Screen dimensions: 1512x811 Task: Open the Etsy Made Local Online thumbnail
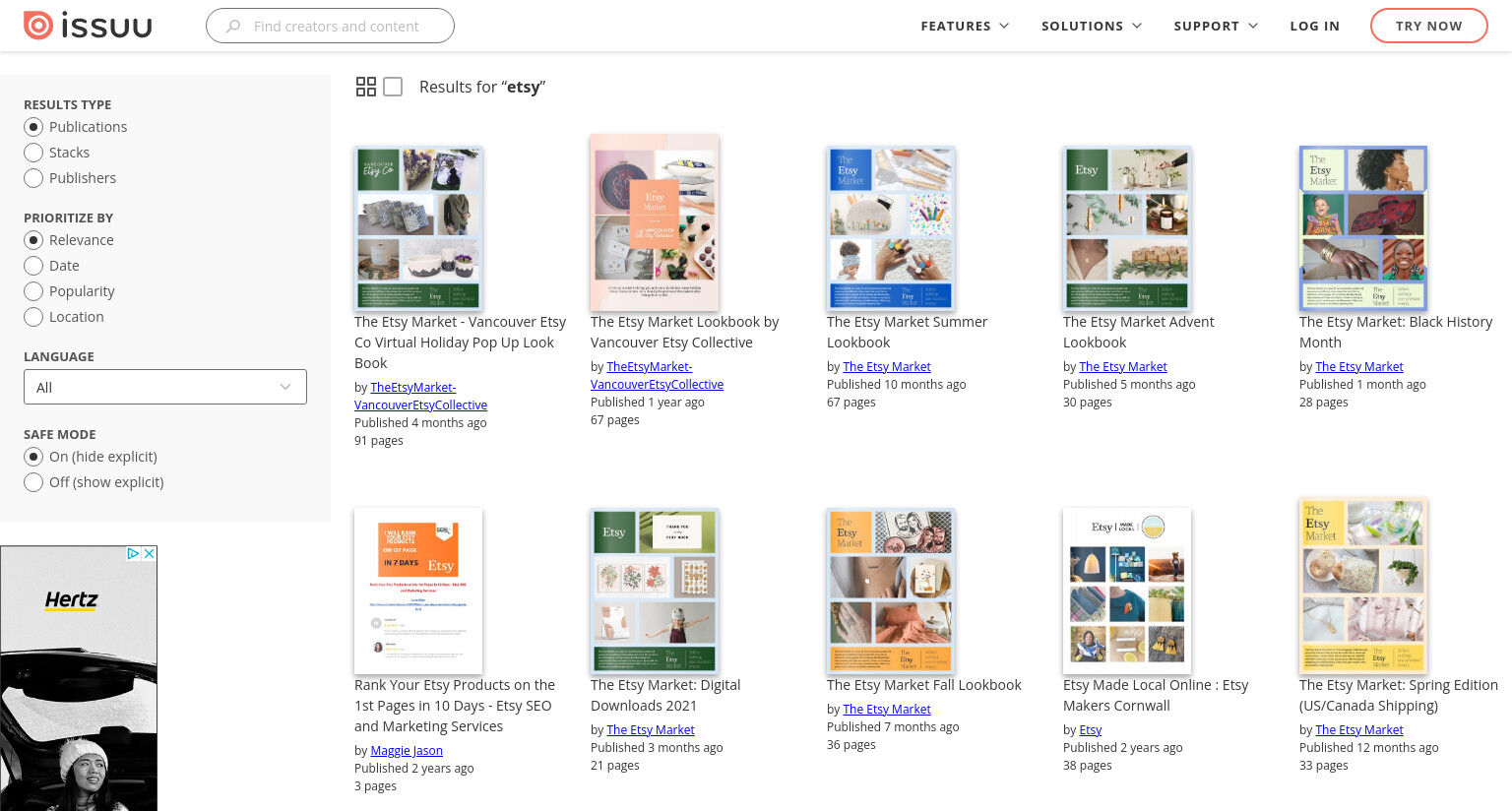(1127, 591)
